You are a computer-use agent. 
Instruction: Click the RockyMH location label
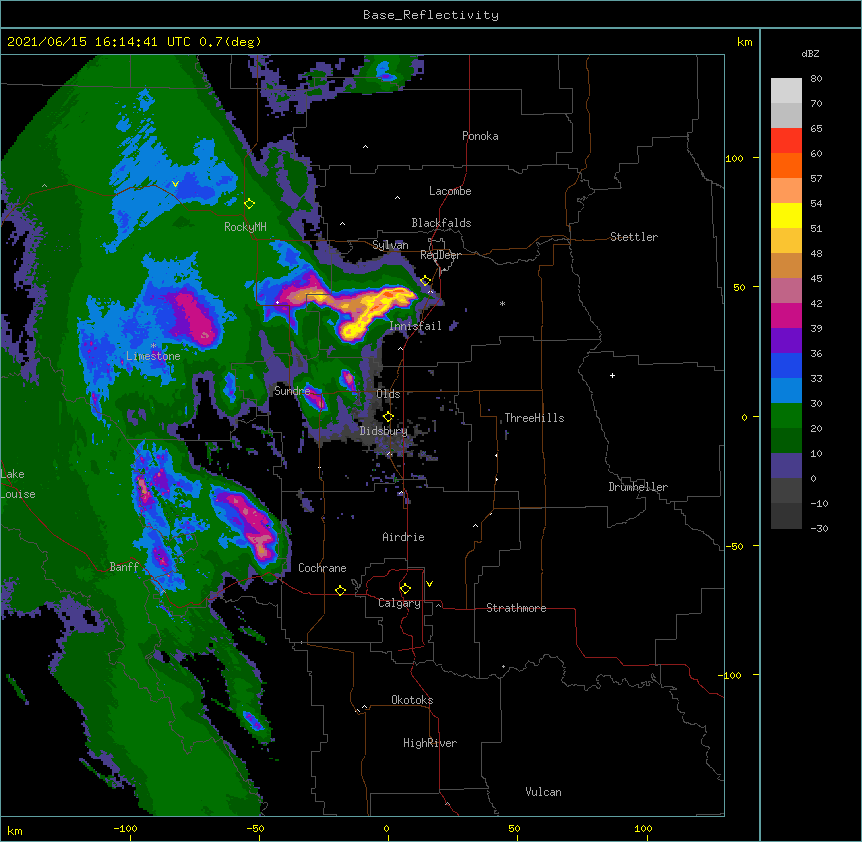click(x=245, y=227)
